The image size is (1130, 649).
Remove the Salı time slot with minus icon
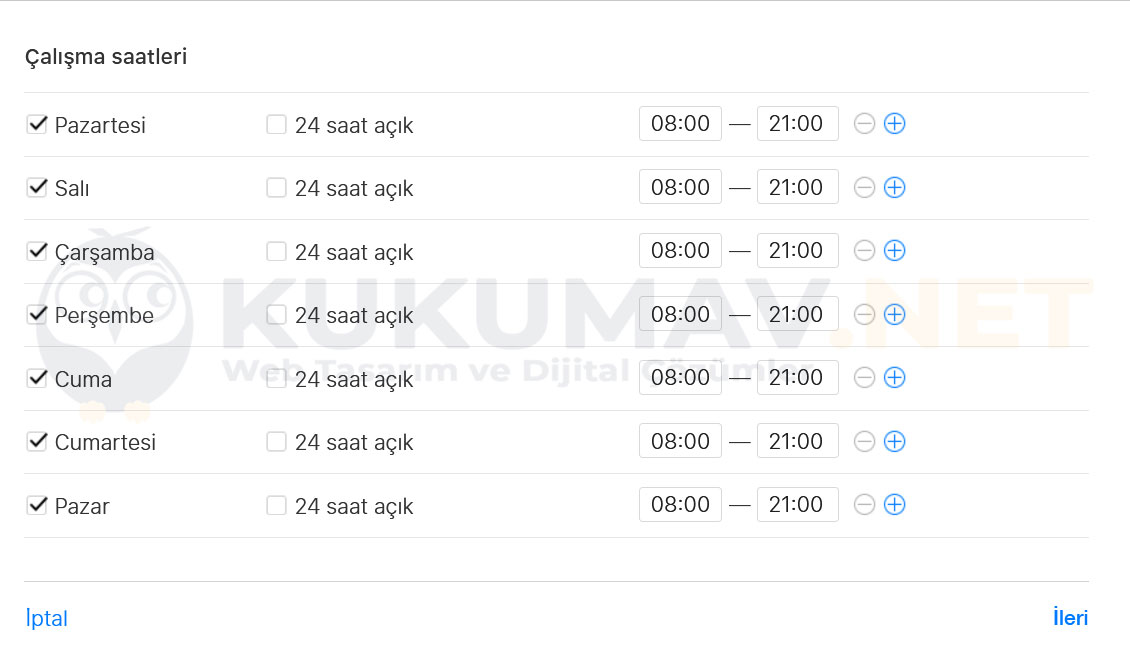[x=864, y=187]
